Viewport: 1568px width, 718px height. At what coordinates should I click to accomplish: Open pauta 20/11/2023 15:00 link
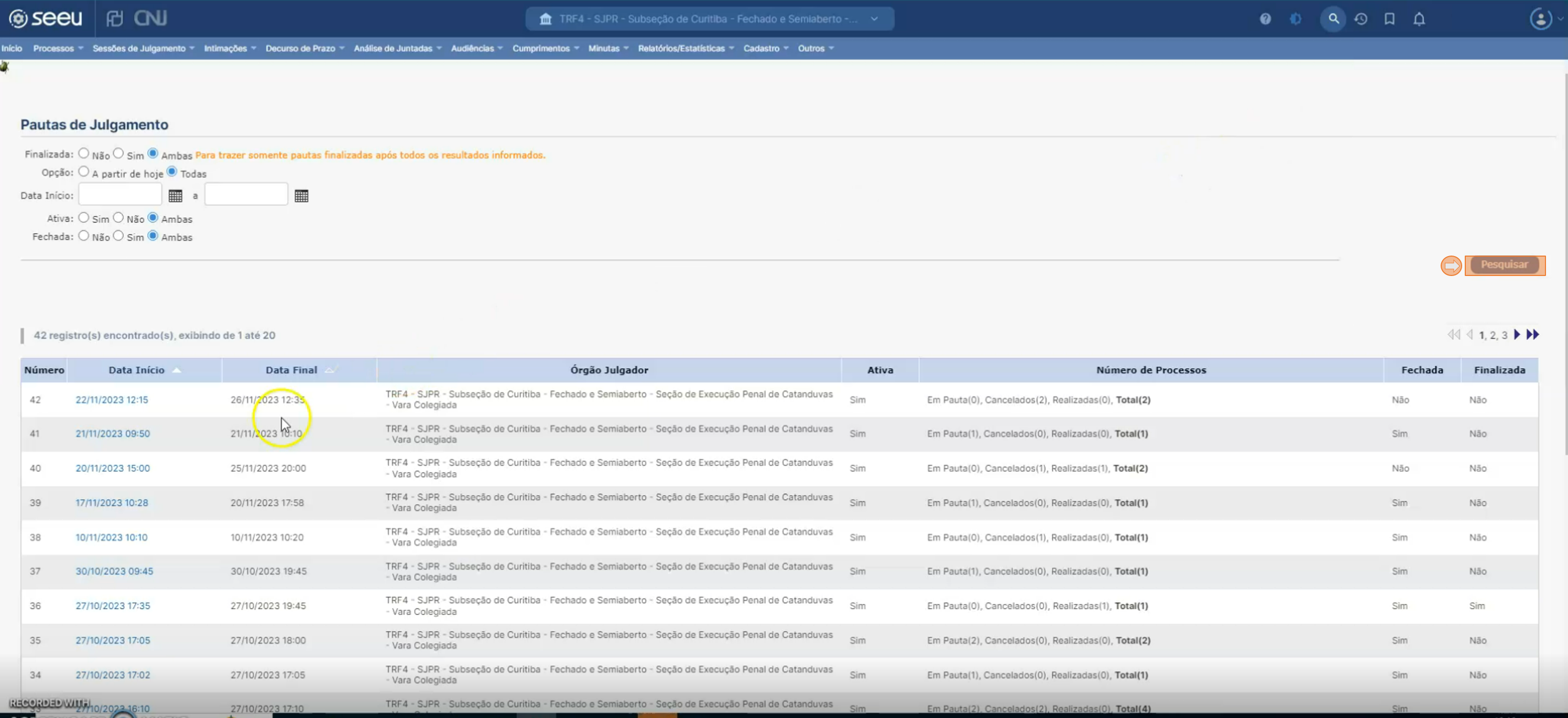pos(113,469)
